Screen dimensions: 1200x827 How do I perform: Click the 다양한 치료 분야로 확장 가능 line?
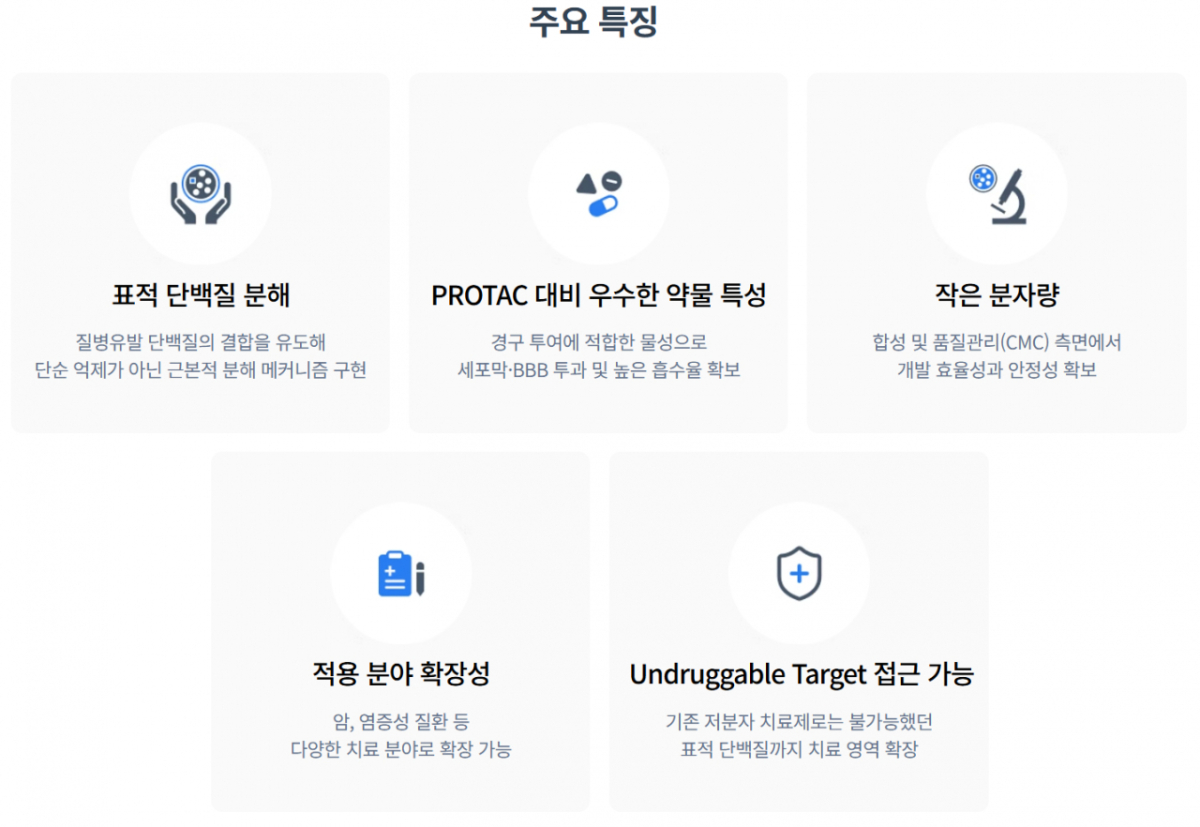tap(401, 749)
